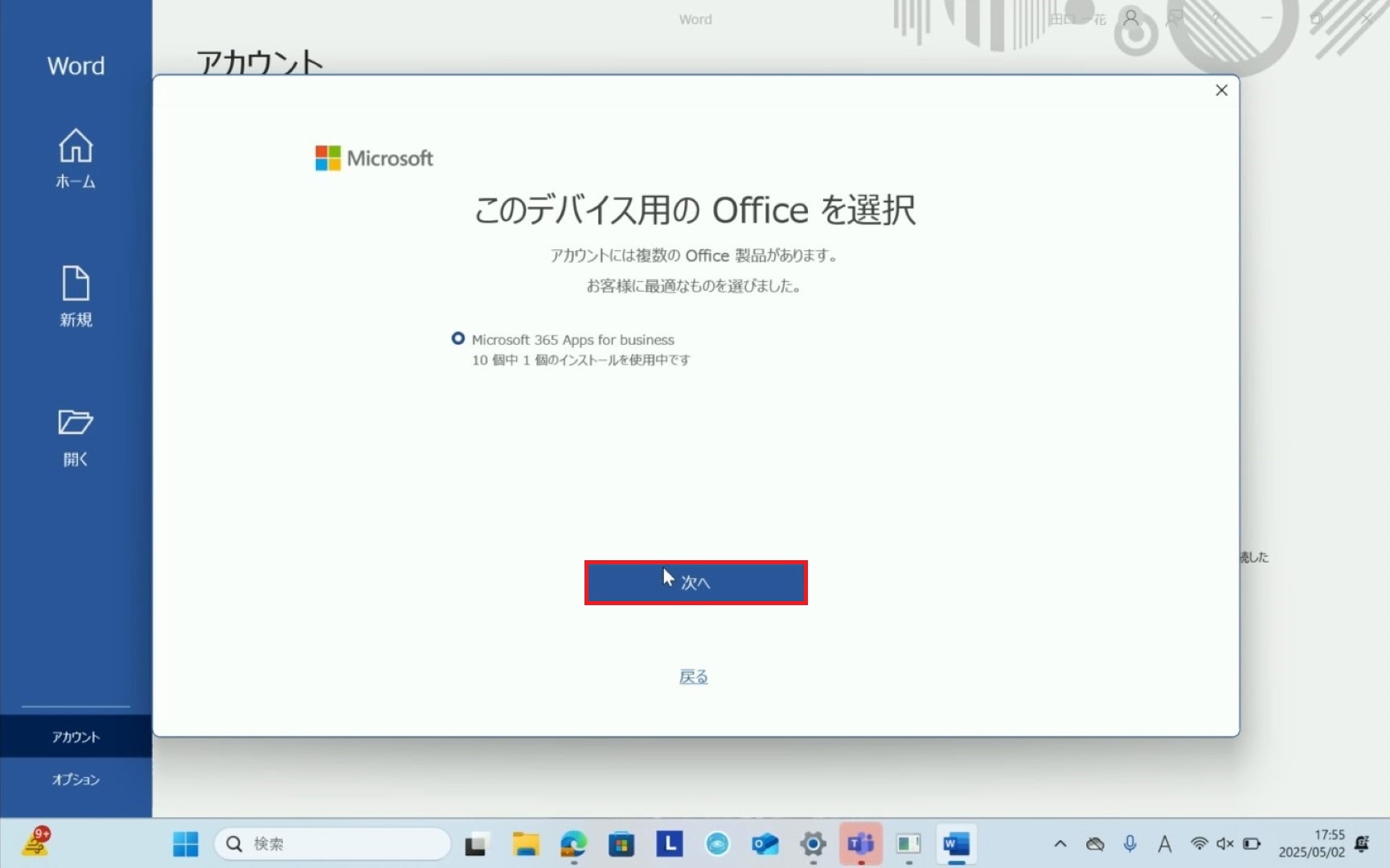The height and width of the screenshot is (868, 1390).
Task: Click the 戻る (Back) link
Action: click(694, 677)
